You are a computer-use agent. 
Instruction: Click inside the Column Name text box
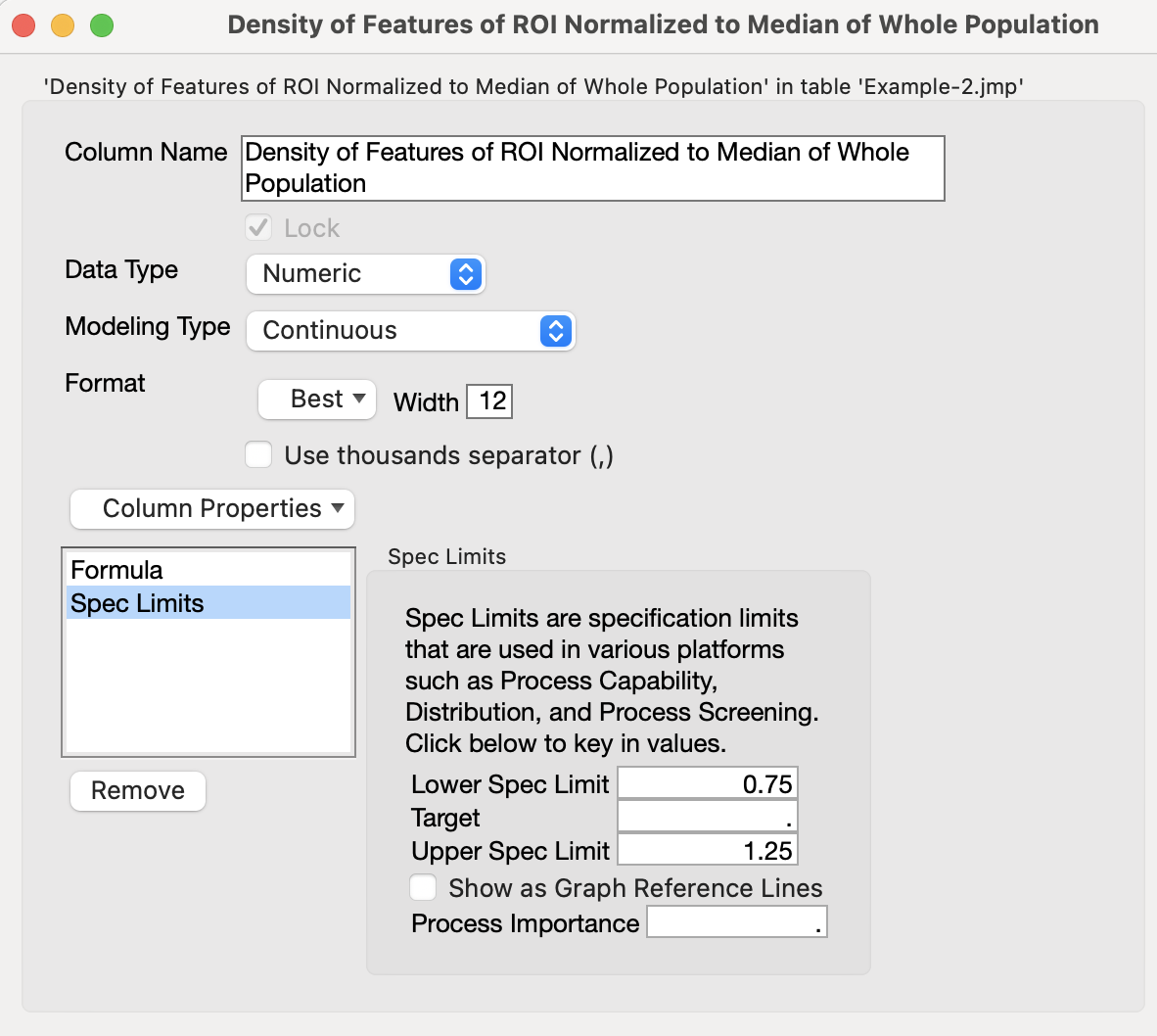coord(592,167)
